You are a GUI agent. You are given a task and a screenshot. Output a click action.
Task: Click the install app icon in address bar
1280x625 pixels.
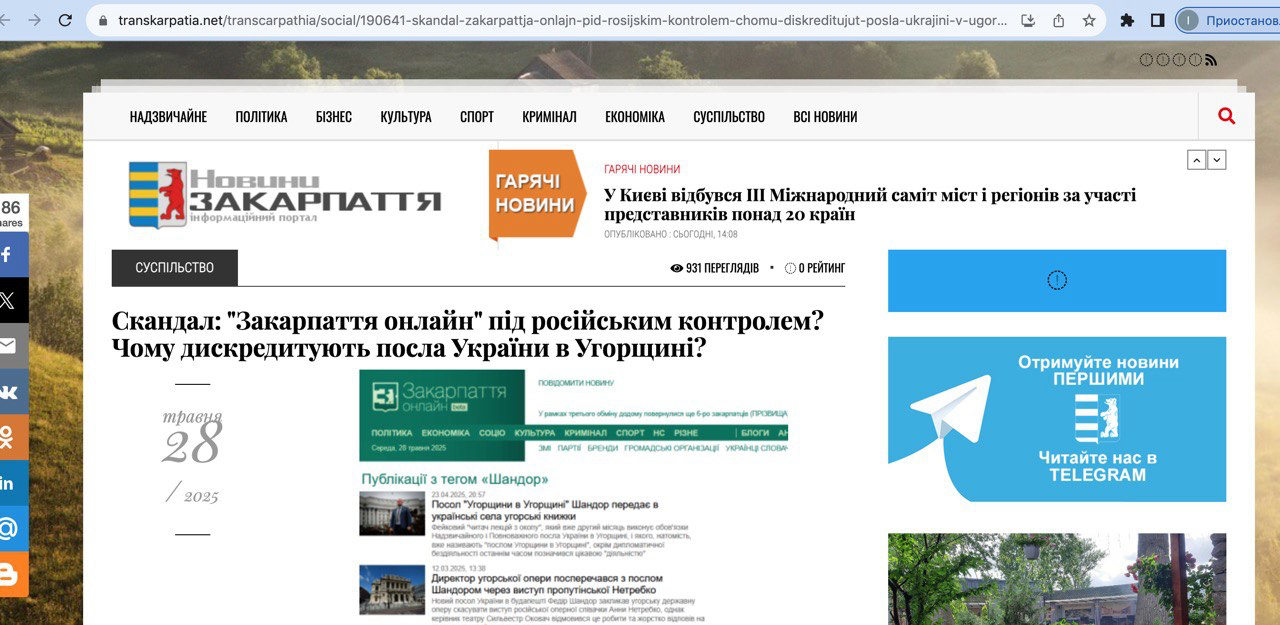click(1028, 20)
